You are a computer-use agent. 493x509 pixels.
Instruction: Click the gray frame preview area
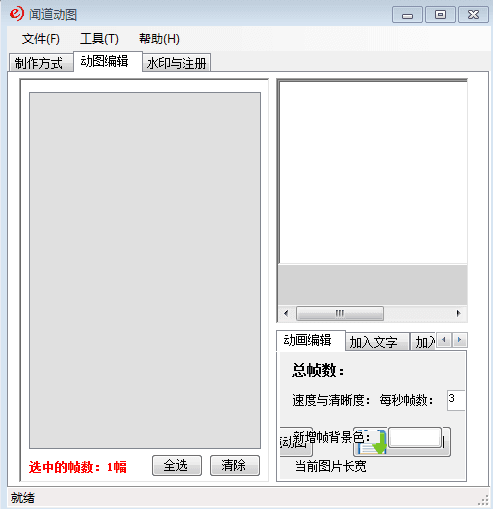145,270
